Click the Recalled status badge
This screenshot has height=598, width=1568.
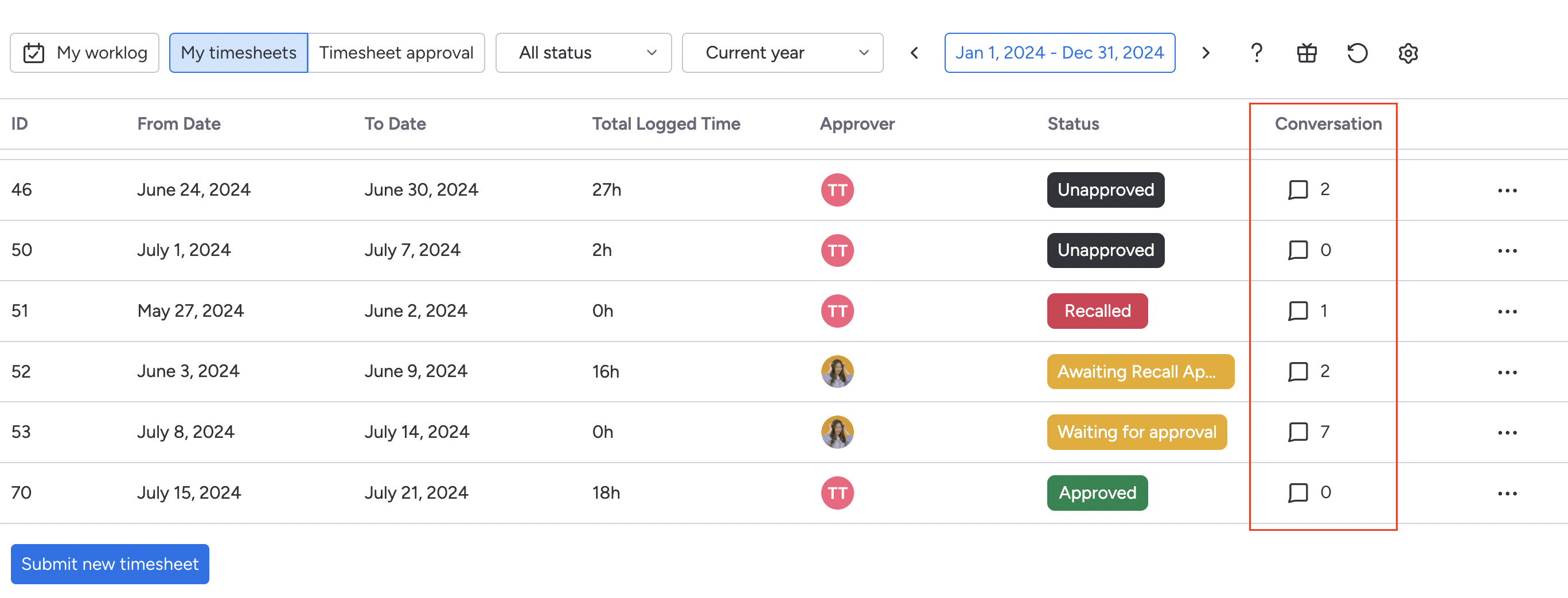1097,311
